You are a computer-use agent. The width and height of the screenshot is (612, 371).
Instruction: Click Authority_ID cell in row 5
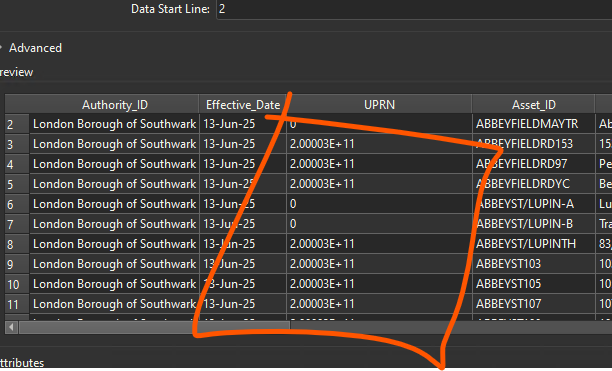[x=114, y=184]
